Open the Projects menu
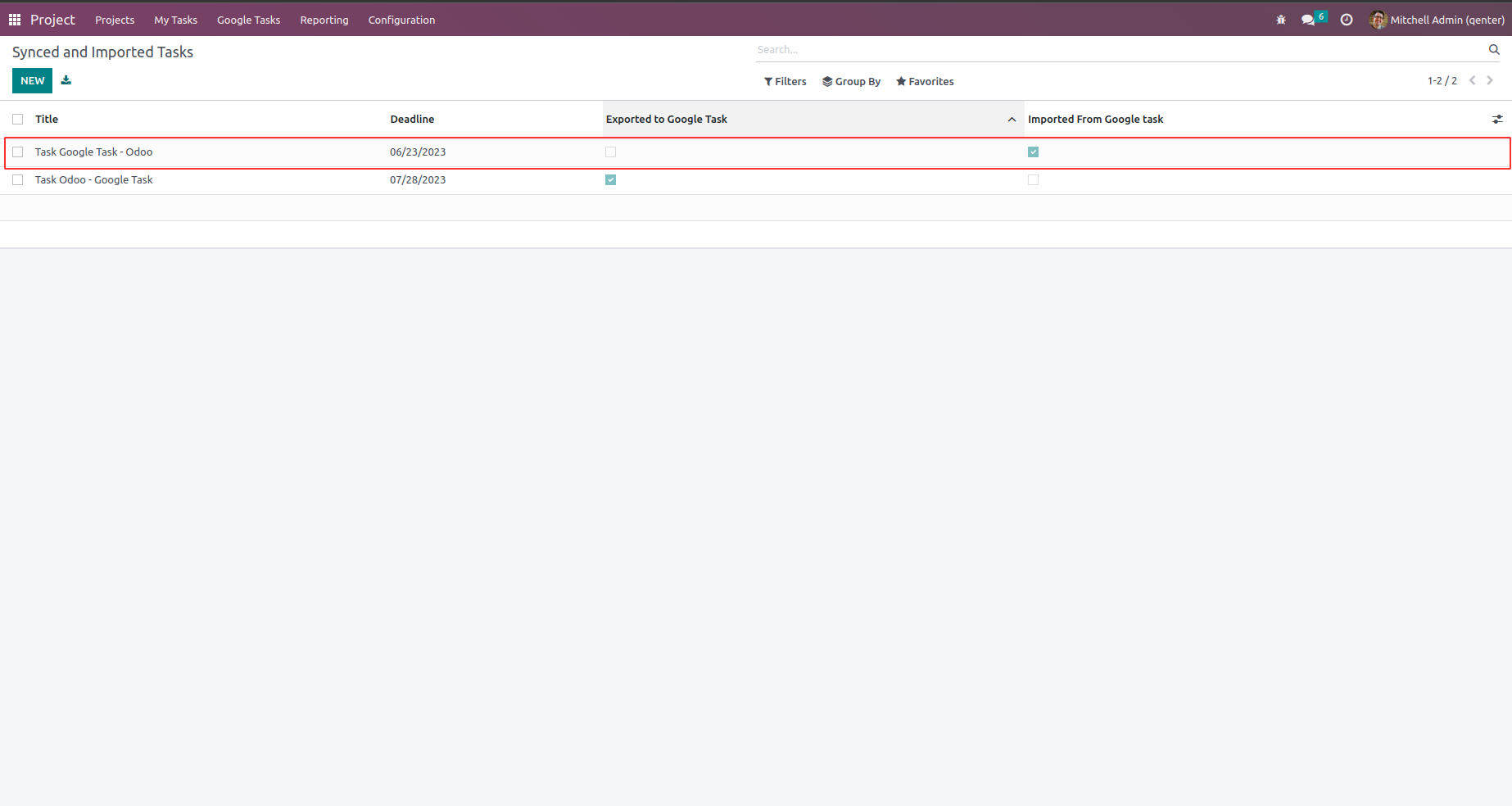The image size is (1512, 806). pyautogui.click(x=115, y=20)
